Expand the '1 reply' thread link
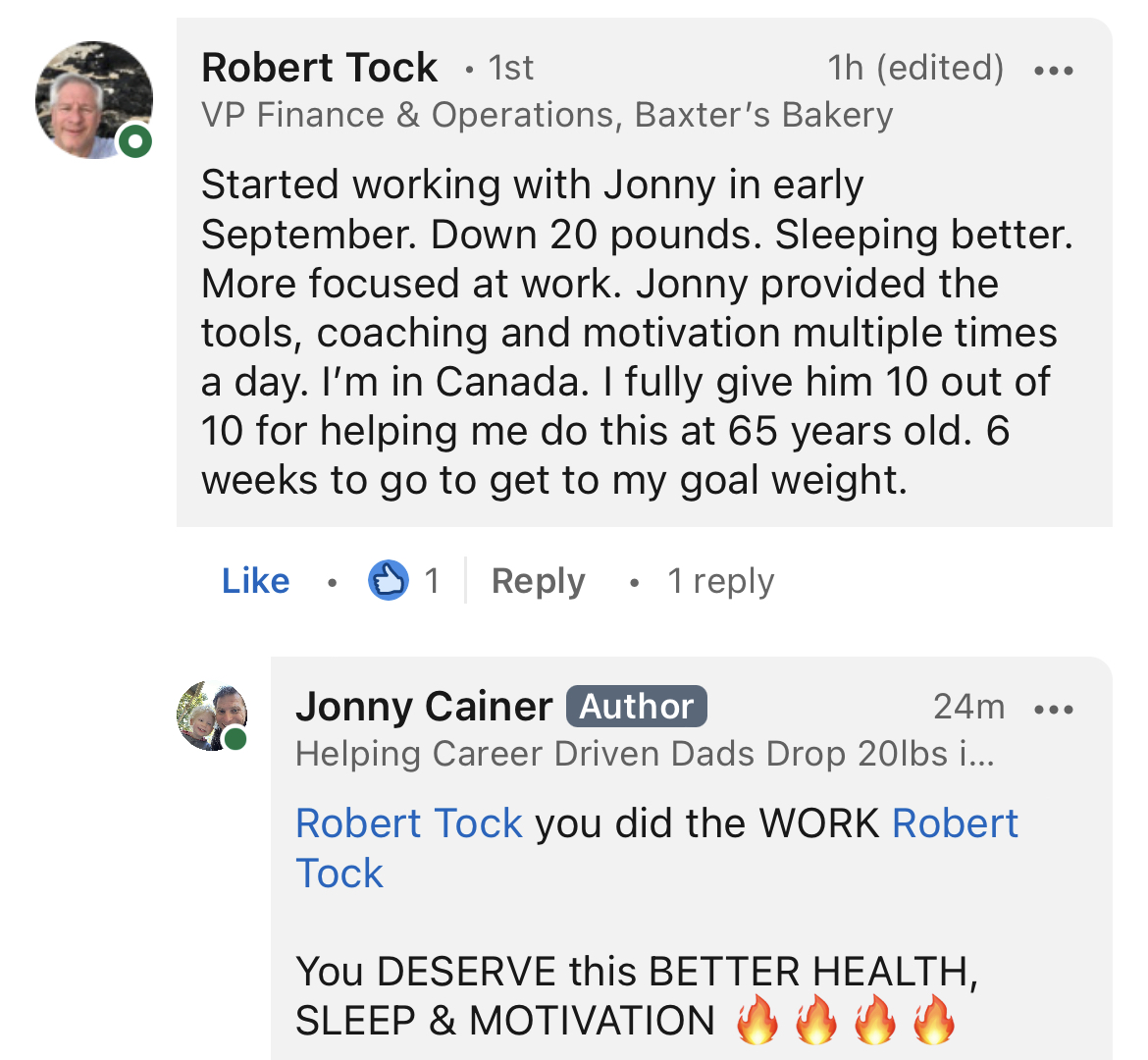The image size is (1148, 1060). click(x=720, y=581)
